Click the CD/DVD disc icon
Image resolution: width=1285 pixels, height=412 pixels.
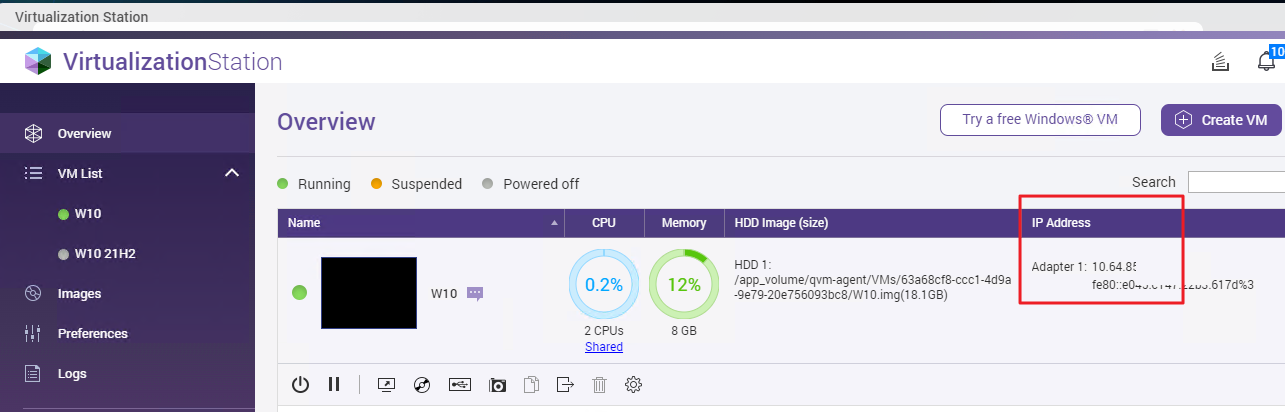(x=422, y=384)
